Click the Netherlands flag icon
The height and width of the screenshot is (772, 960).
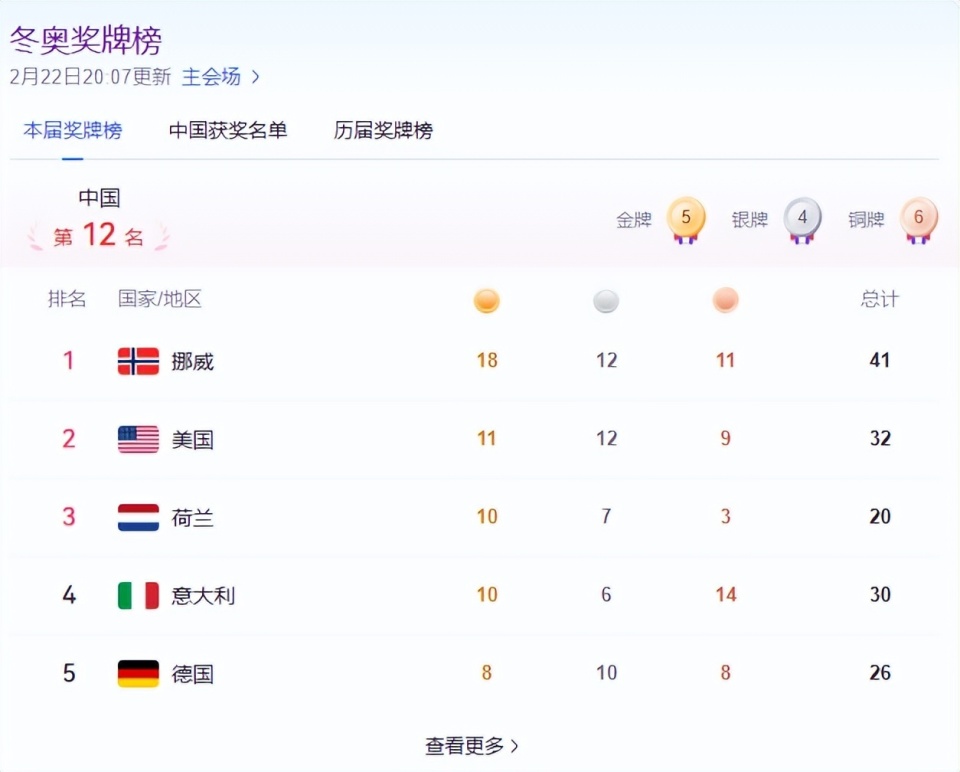(137, 517)
